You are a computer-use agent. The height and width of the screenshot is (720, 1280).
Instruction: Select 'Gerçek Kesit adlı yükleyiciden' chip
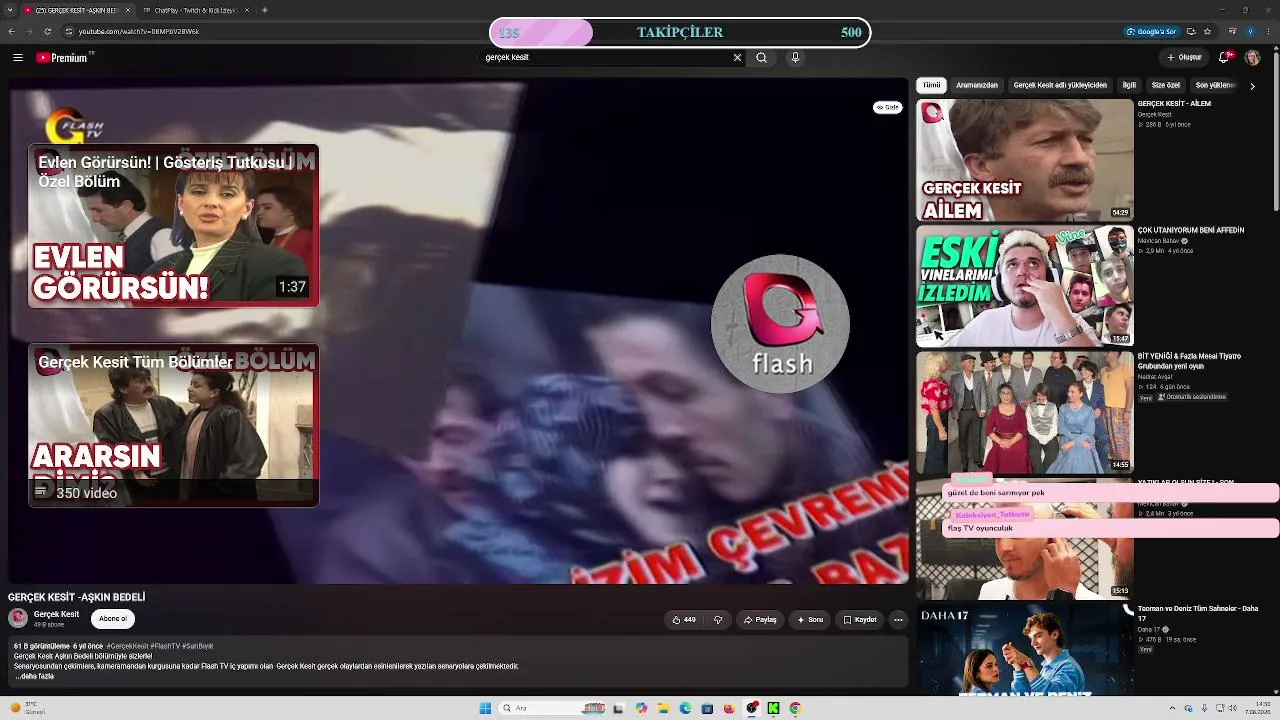coord(1060,86)
